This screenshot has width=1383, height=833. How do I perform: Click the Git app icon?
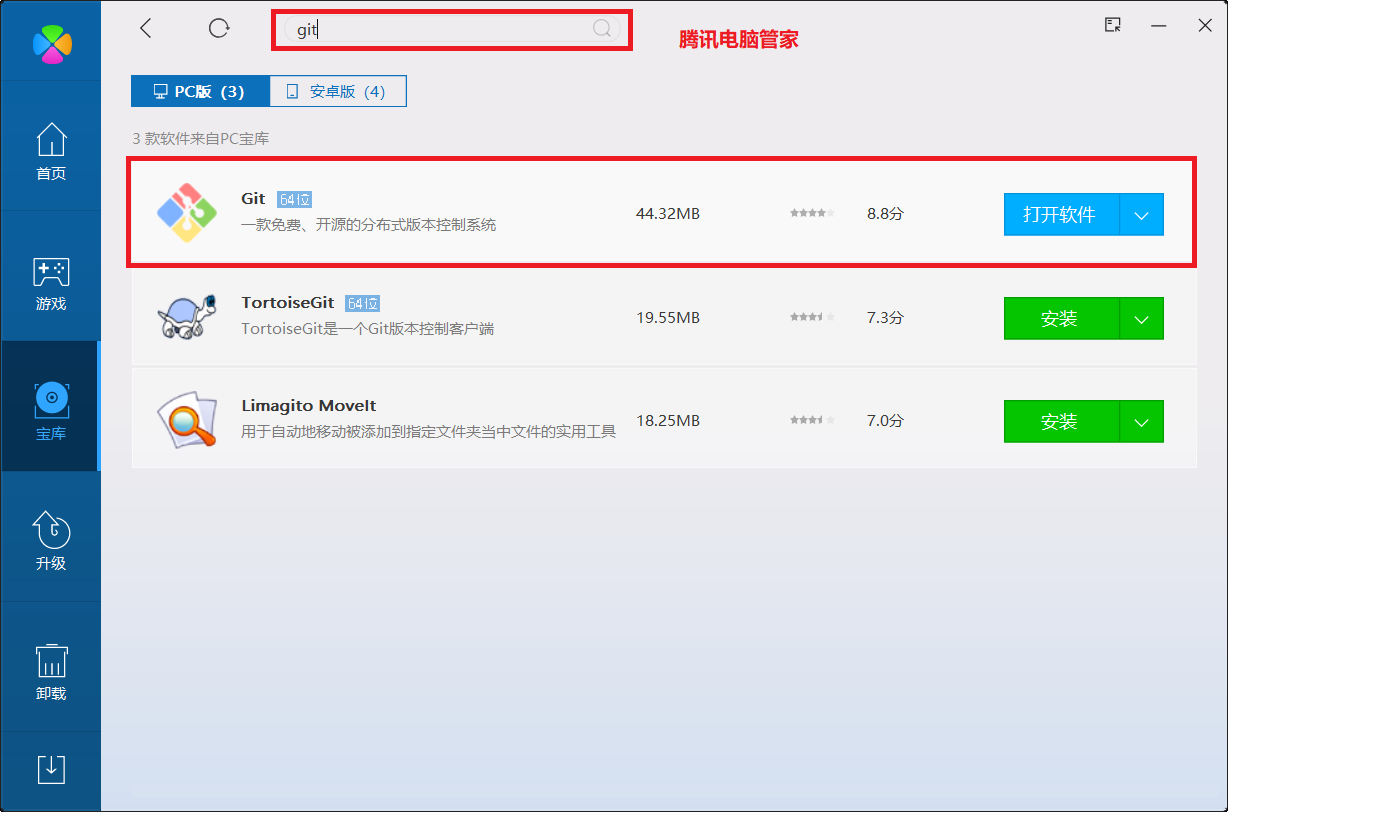(x=187, y=213)
